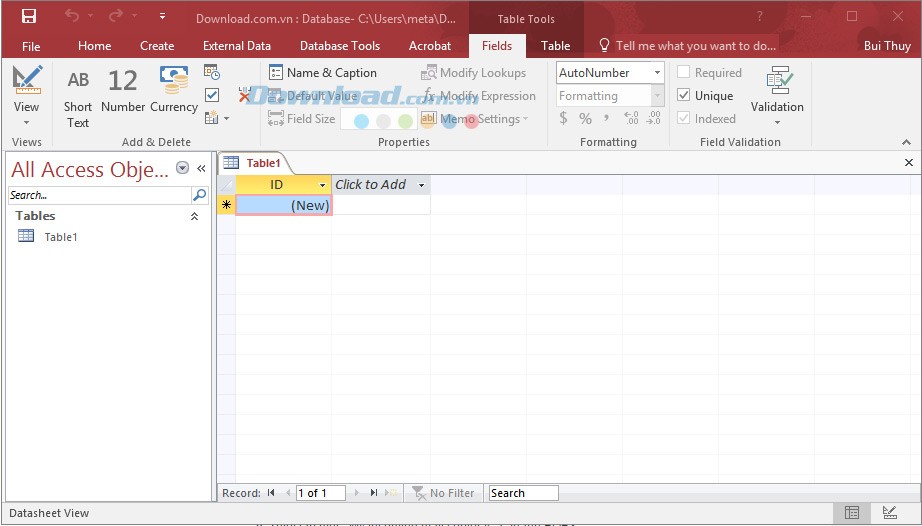Add a Number field
The width and height of the screenshot is (922, 526).
[x=123, y=90]
